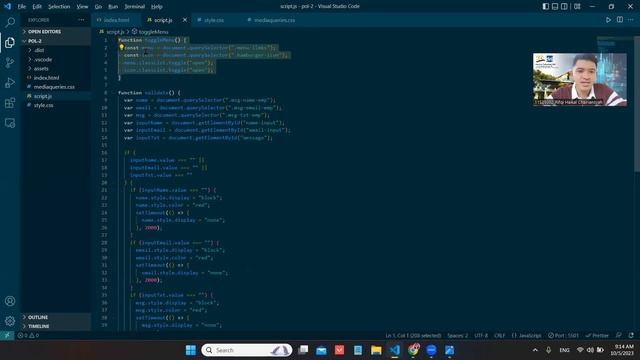Screen dimensions: 640x360
Task: Change the CRLF end of line sequence
Action: click(500, 335)
